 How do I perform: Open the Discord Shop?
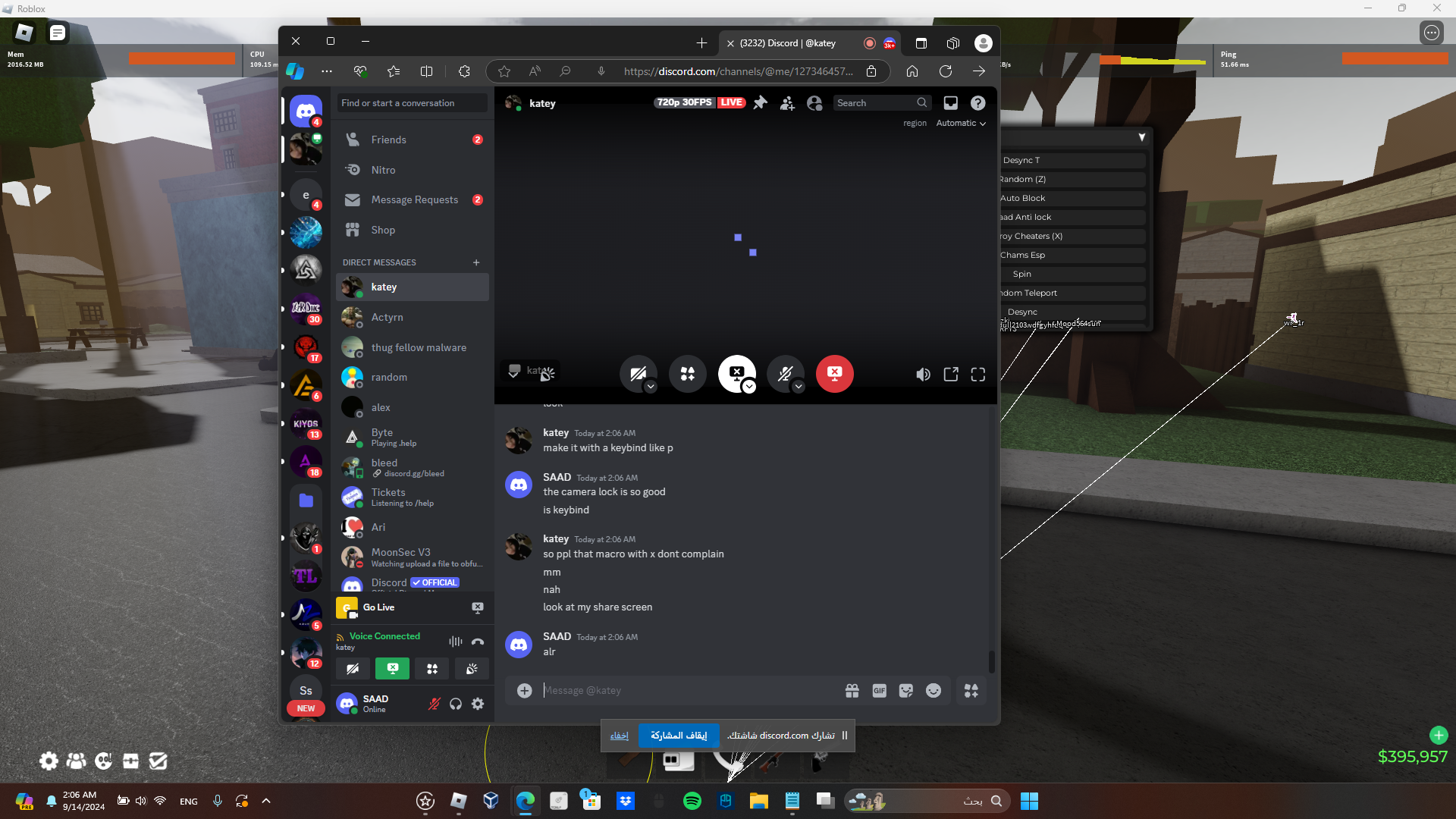(413, 231)
